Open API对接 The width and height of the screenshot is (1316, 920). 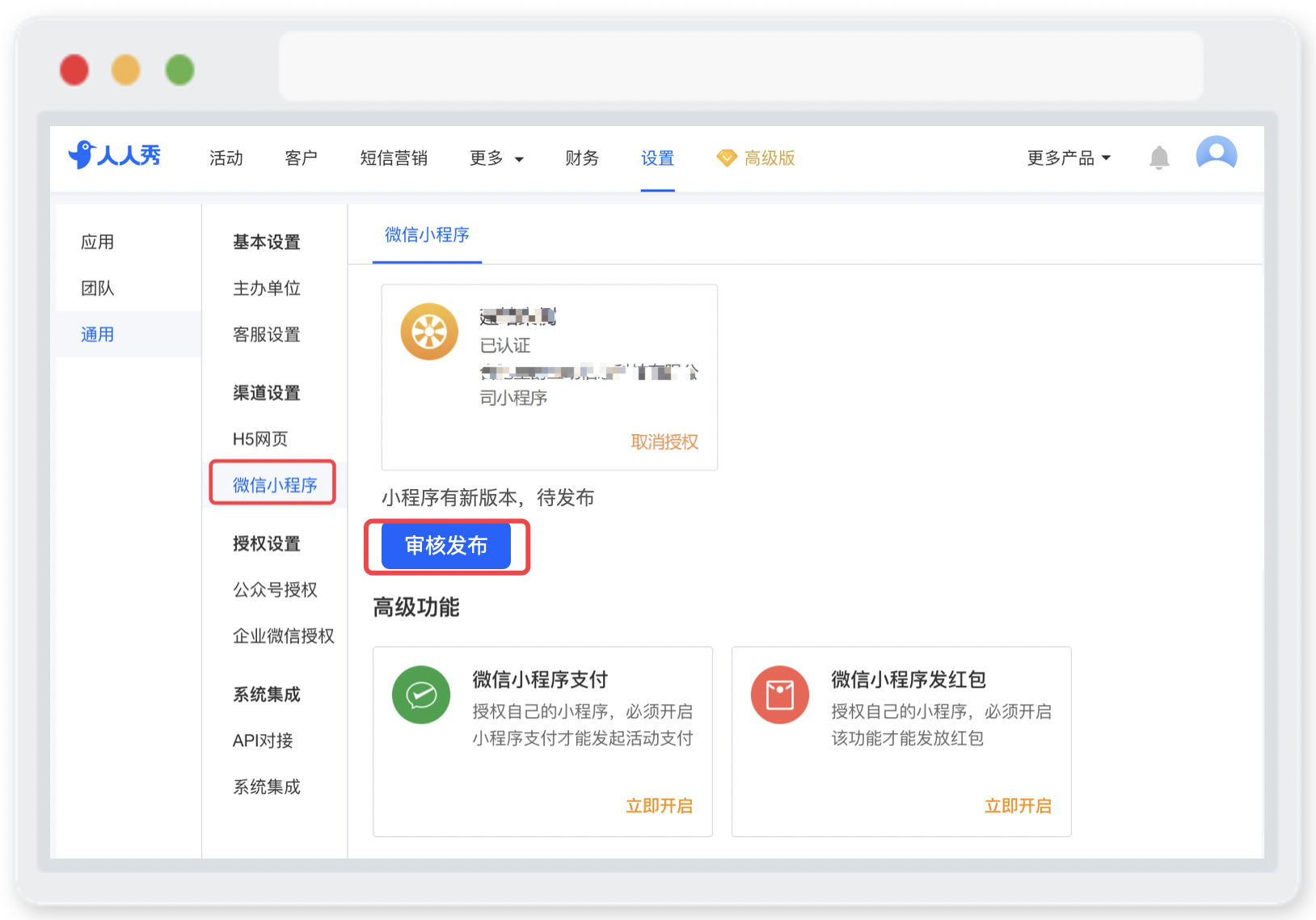point(263,741)
